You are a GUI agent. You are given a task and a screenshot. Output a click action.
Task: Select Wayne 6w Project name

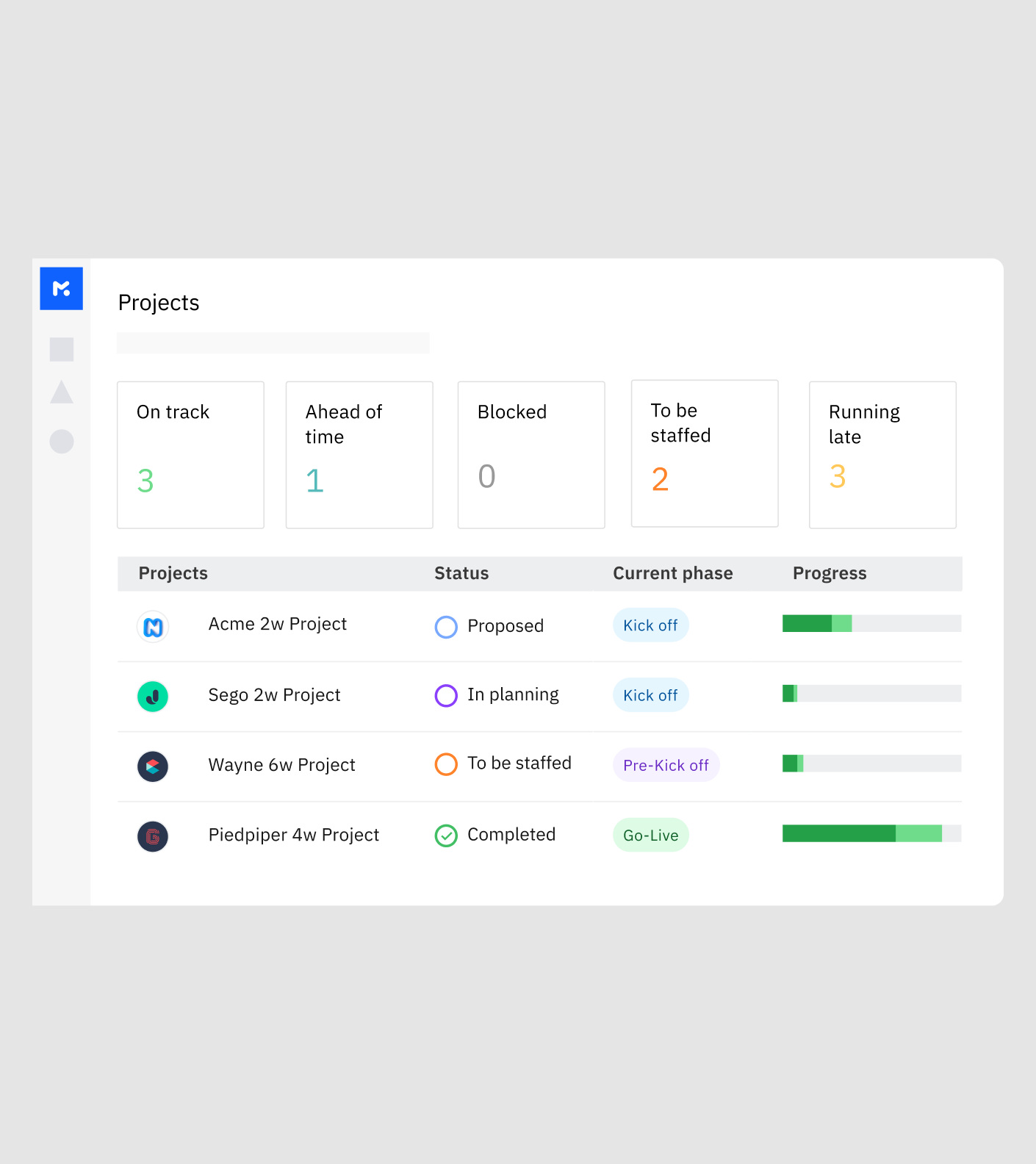click(282, 765)
